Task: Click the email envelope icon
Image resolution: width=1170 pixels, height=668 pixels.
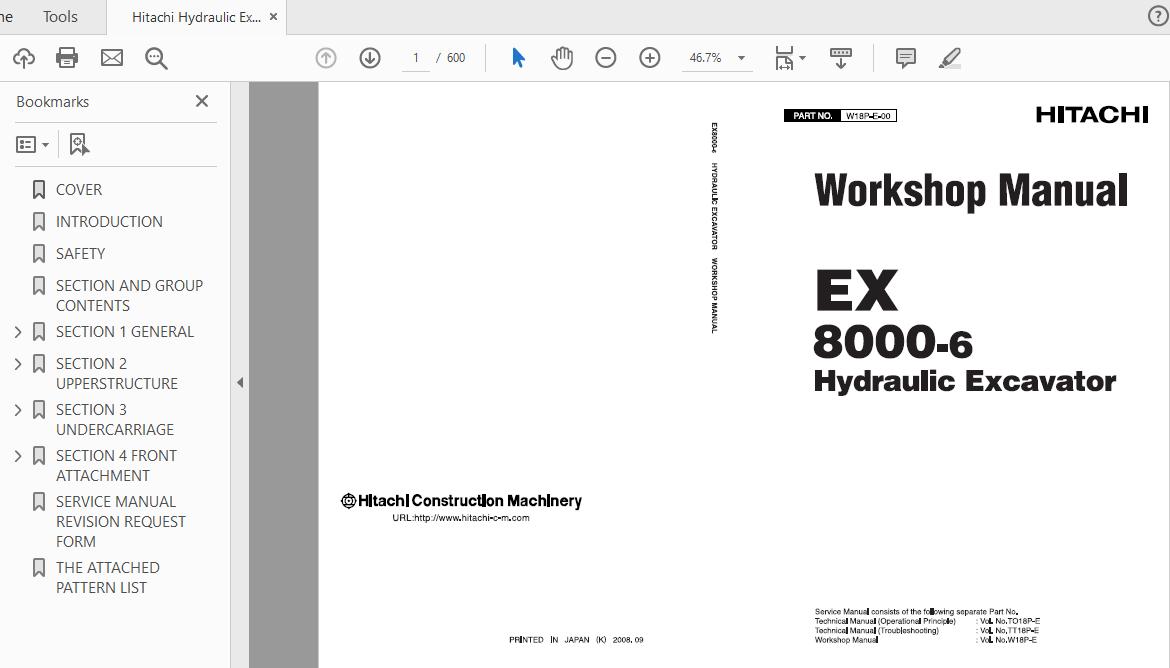Action: pyautogui.click(x=112, y=57)
